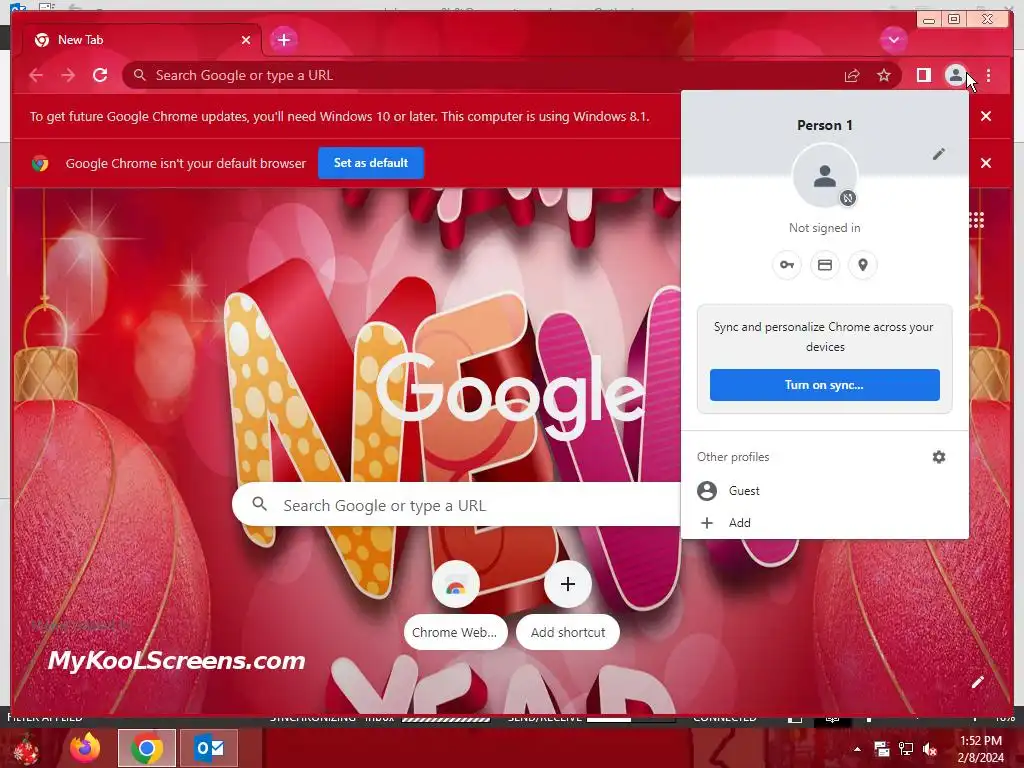Bookmark this tab with the star icon
The image size is (1024, 768).
pyautogui.click(x=884, y=76)
